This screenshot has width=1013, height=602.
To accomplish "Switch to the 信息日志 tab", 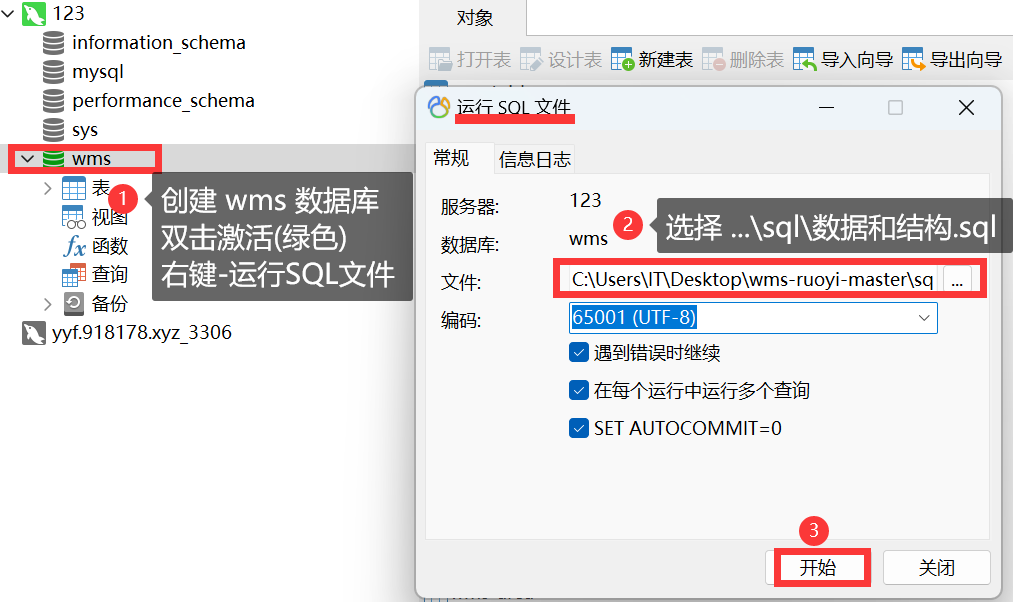I will pyautogui.click(x=534, y=159).
